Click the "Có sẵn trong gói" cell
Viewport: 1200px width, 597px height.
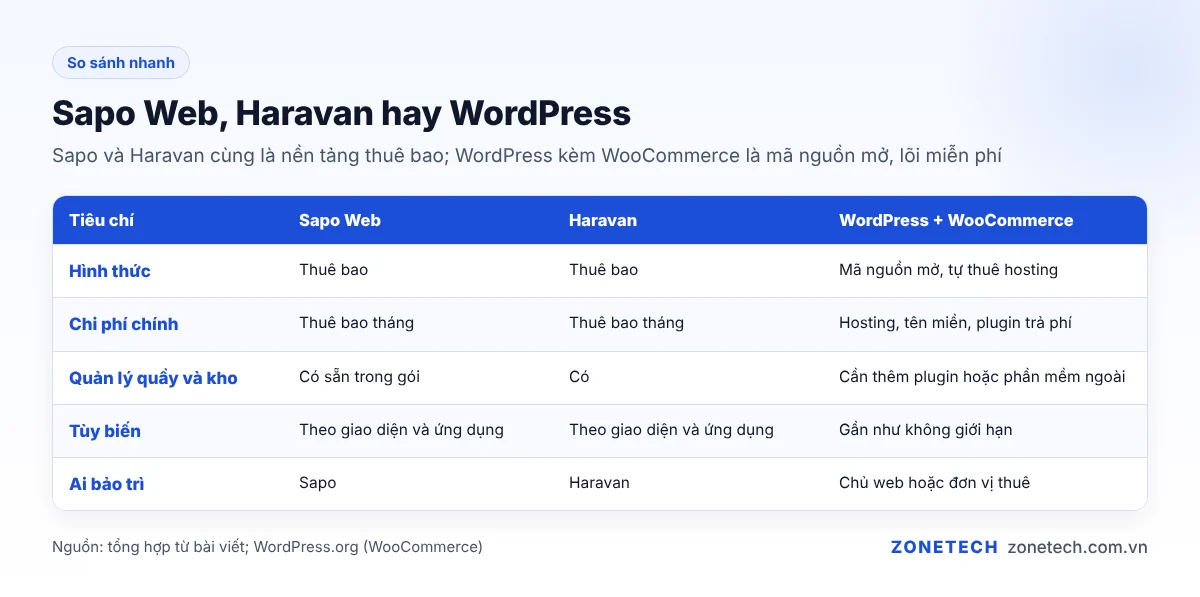coord(359,377)
